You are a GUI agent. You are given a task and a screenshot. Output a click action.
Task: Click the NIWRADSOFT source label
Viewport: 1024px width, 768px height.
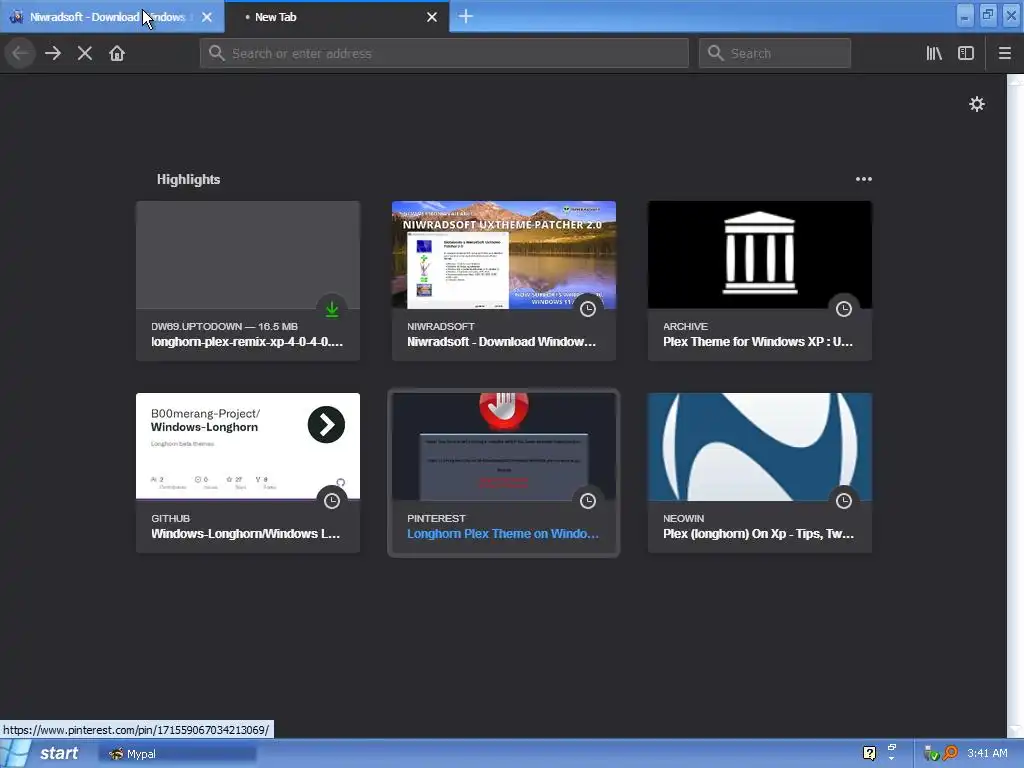441,326
